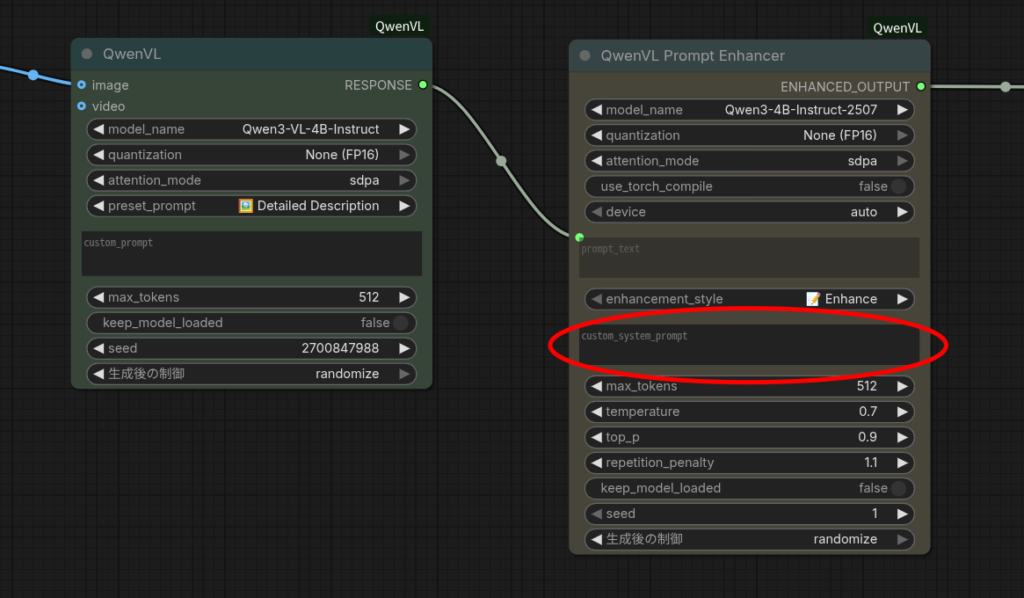Viewport: 1024px width, 598px height.
Task: Click the collapse dot on QwenVL node
Action: [x=87, y=54]
